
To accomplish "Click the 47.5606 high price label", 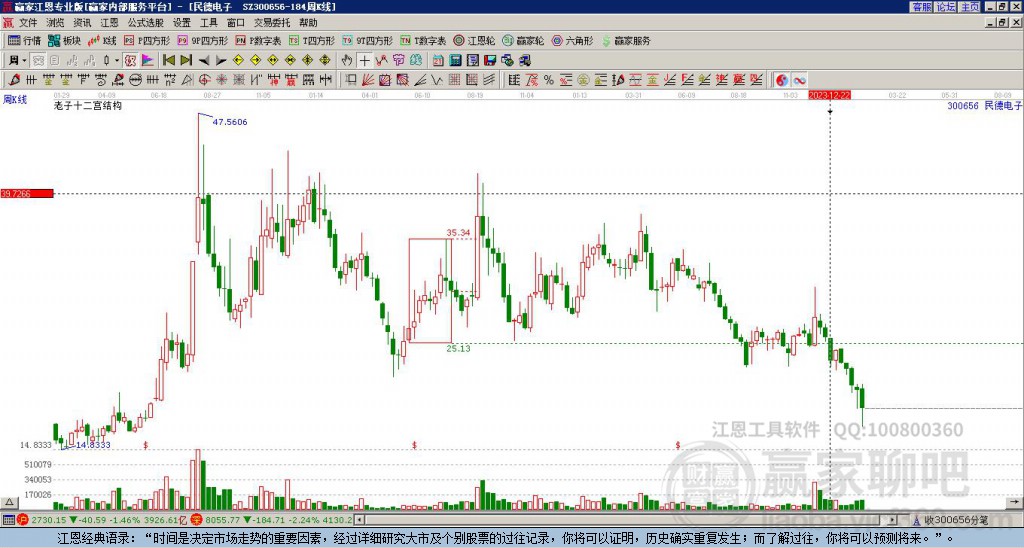I will (230, 122).
